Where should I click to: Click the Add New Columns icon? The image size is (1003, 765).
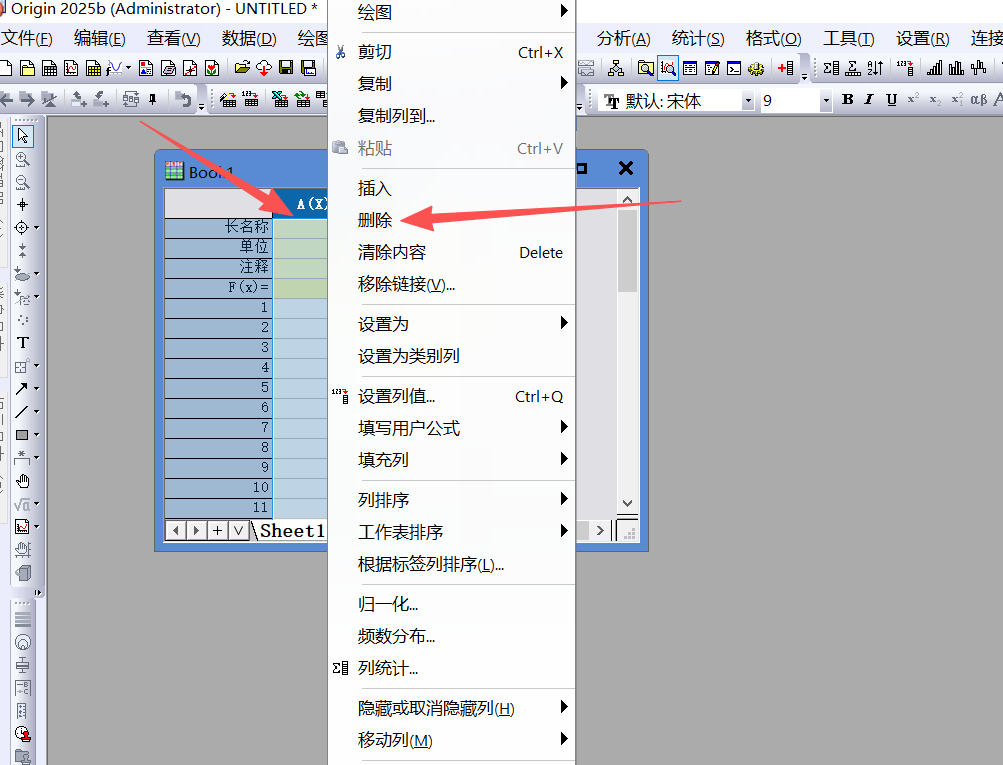[x=786, y=68]
